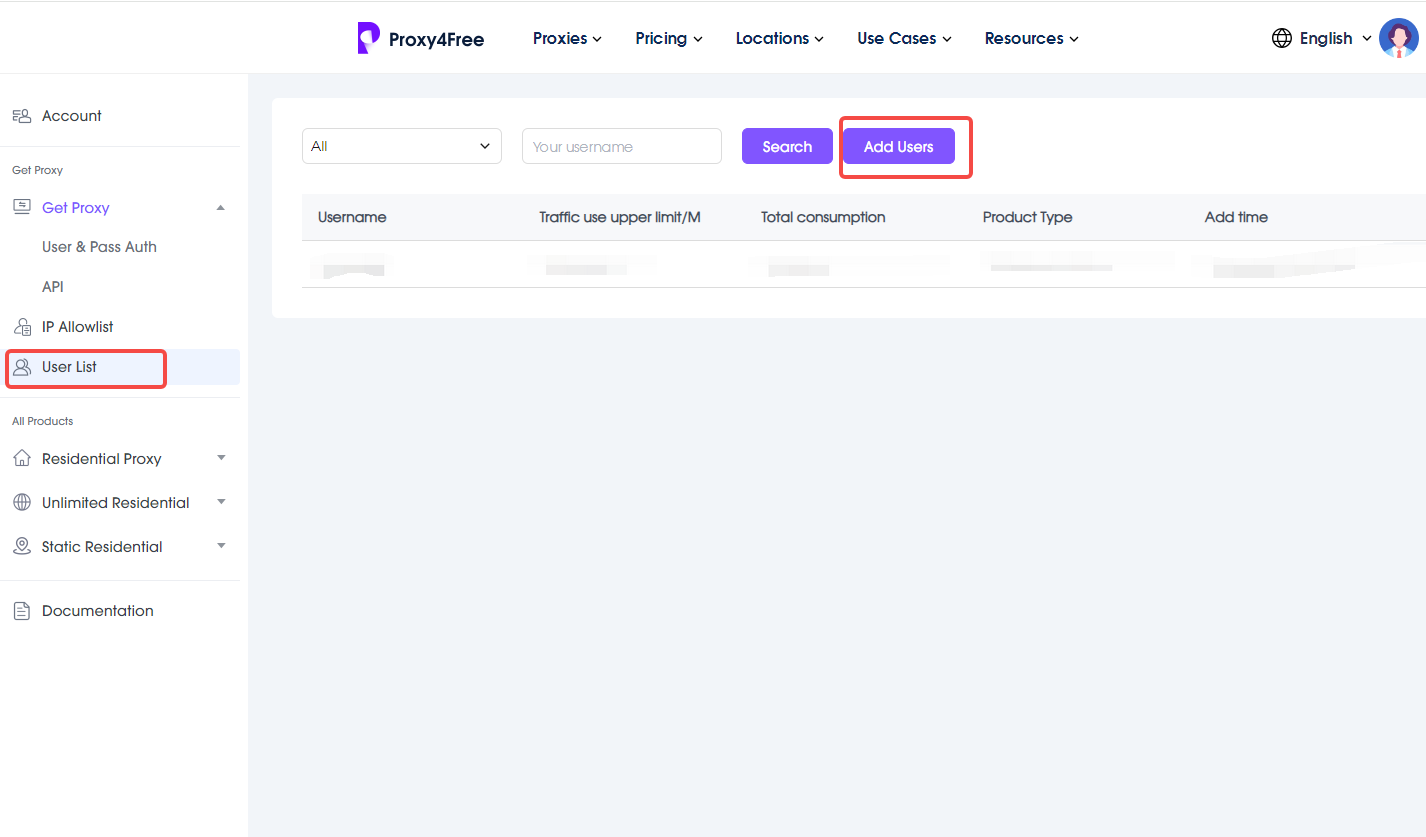The image size is (1426, 837).
Task: Click the Unlimited Residential globe icon
Action: point(22,503)
